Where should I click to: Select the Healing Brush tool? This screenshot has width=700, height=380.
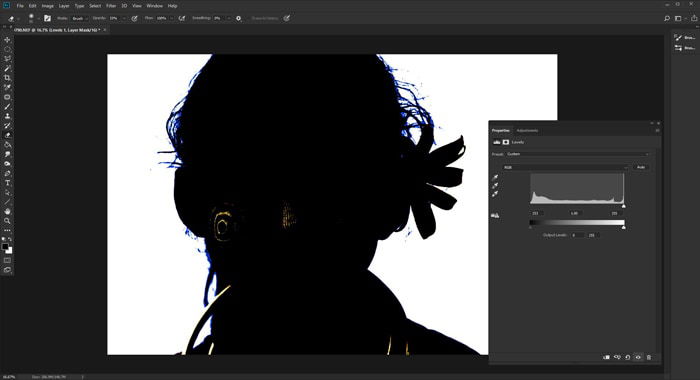click(7, 97)
